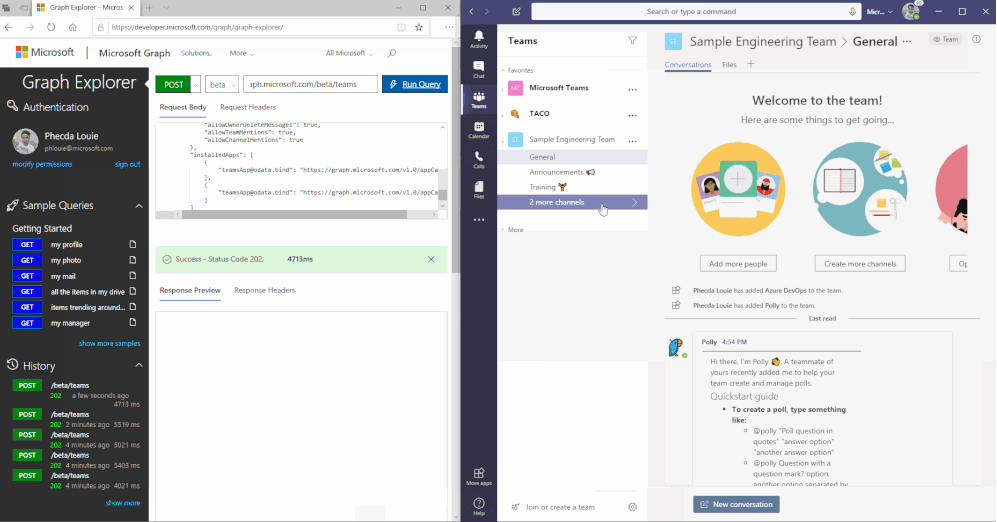The image size is (997, 522).
Task: Open Files in the Teams sidebar
Action: tap(479, 189)
